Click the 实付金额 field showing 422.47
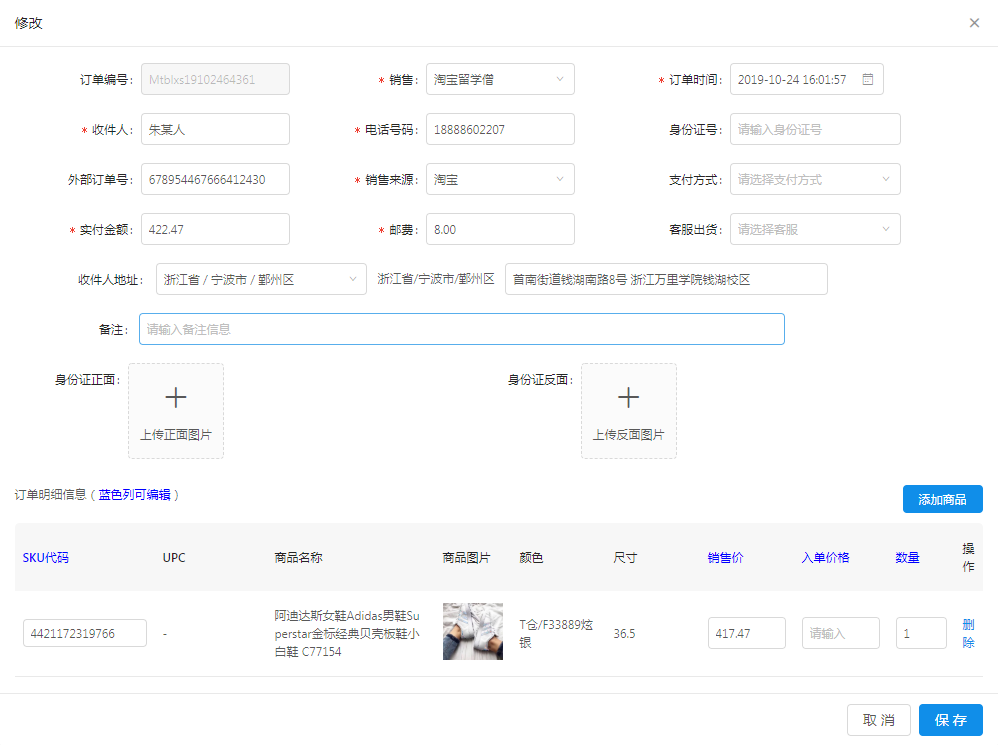This screenshot has width=998, height=745. pyautogui.click(x=215, y=229)
